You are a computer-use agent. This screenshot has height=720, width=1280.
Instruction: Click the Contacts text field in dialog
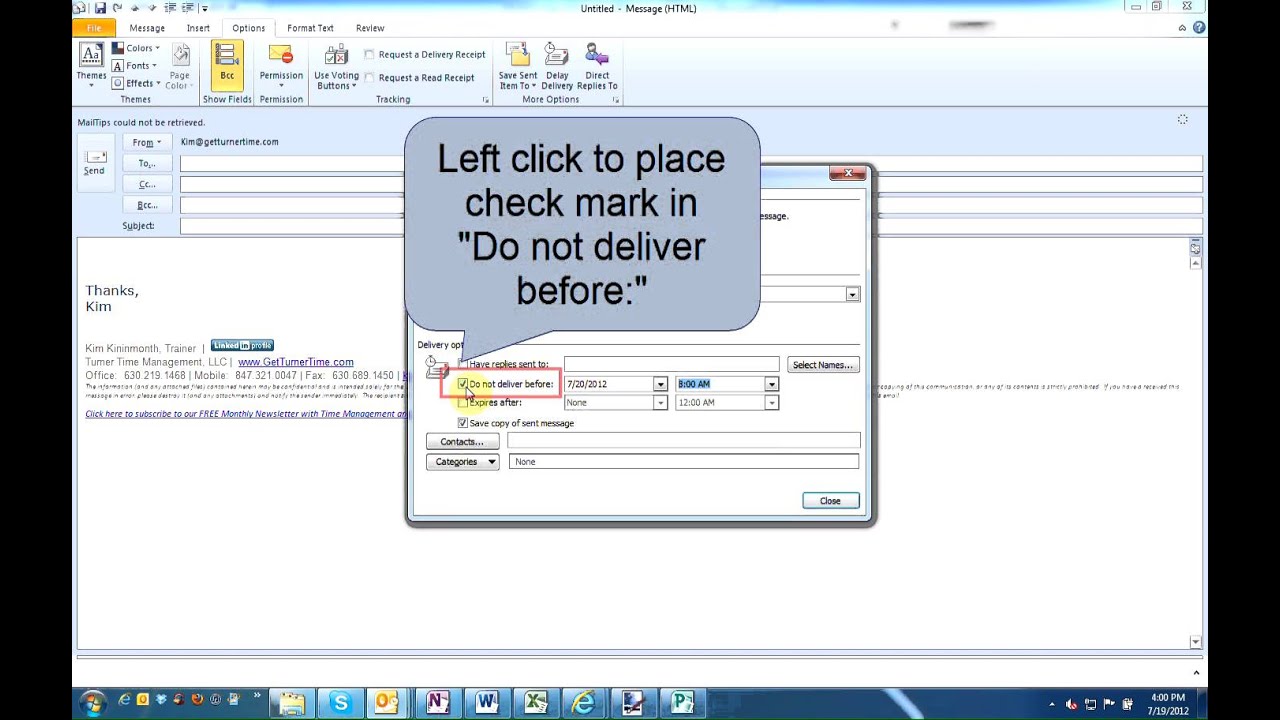[683, 441]
